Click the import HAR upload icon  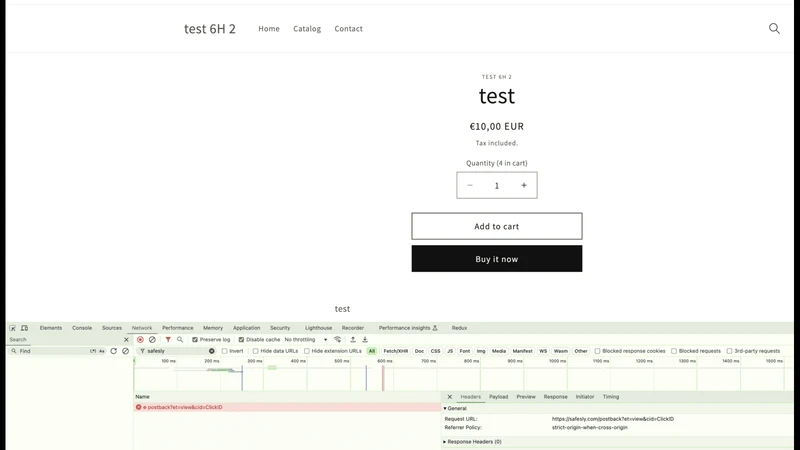click(x=353, y=340)
